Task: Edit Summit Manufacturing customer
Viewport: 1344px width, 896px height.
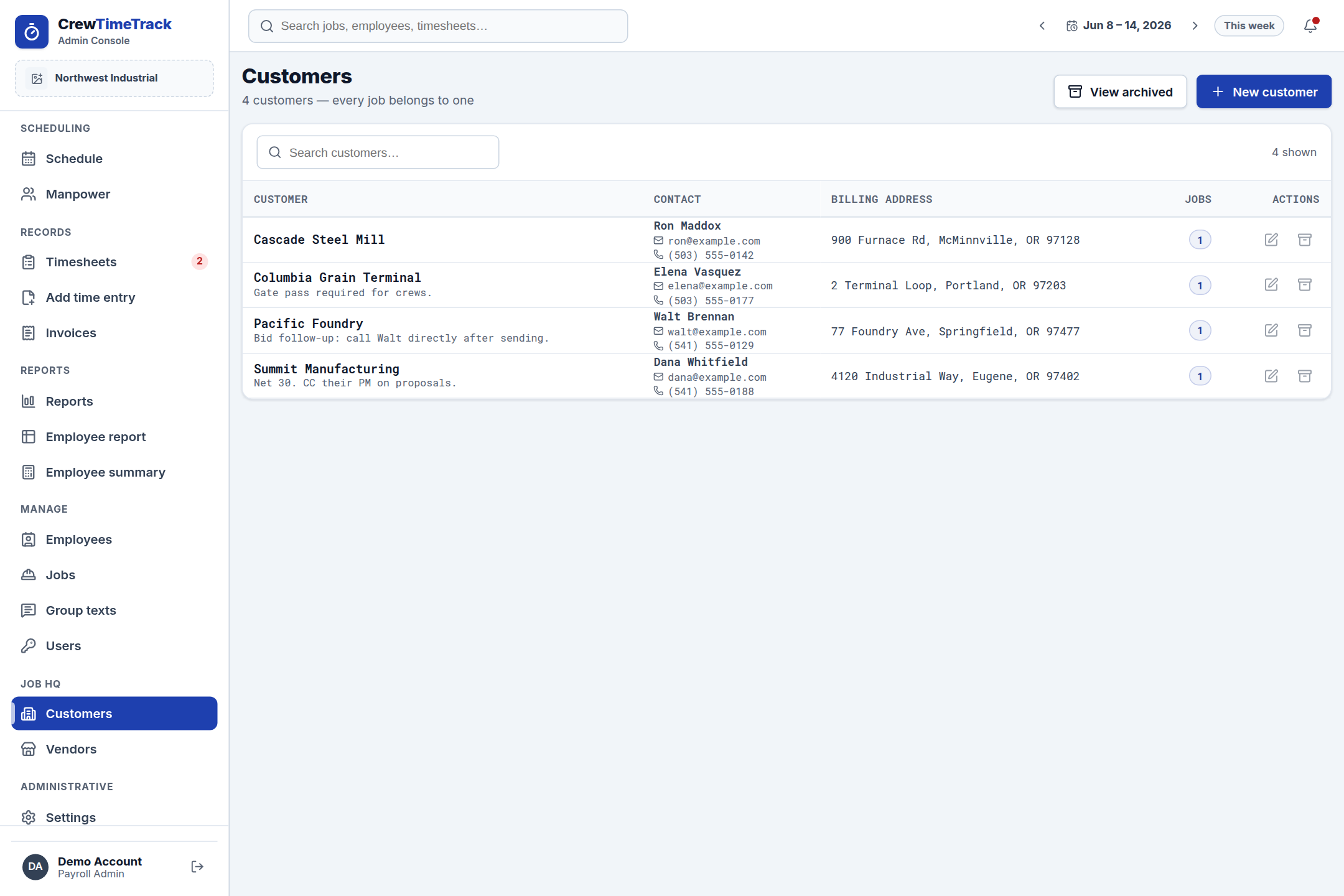Action: click(1271, 376)
